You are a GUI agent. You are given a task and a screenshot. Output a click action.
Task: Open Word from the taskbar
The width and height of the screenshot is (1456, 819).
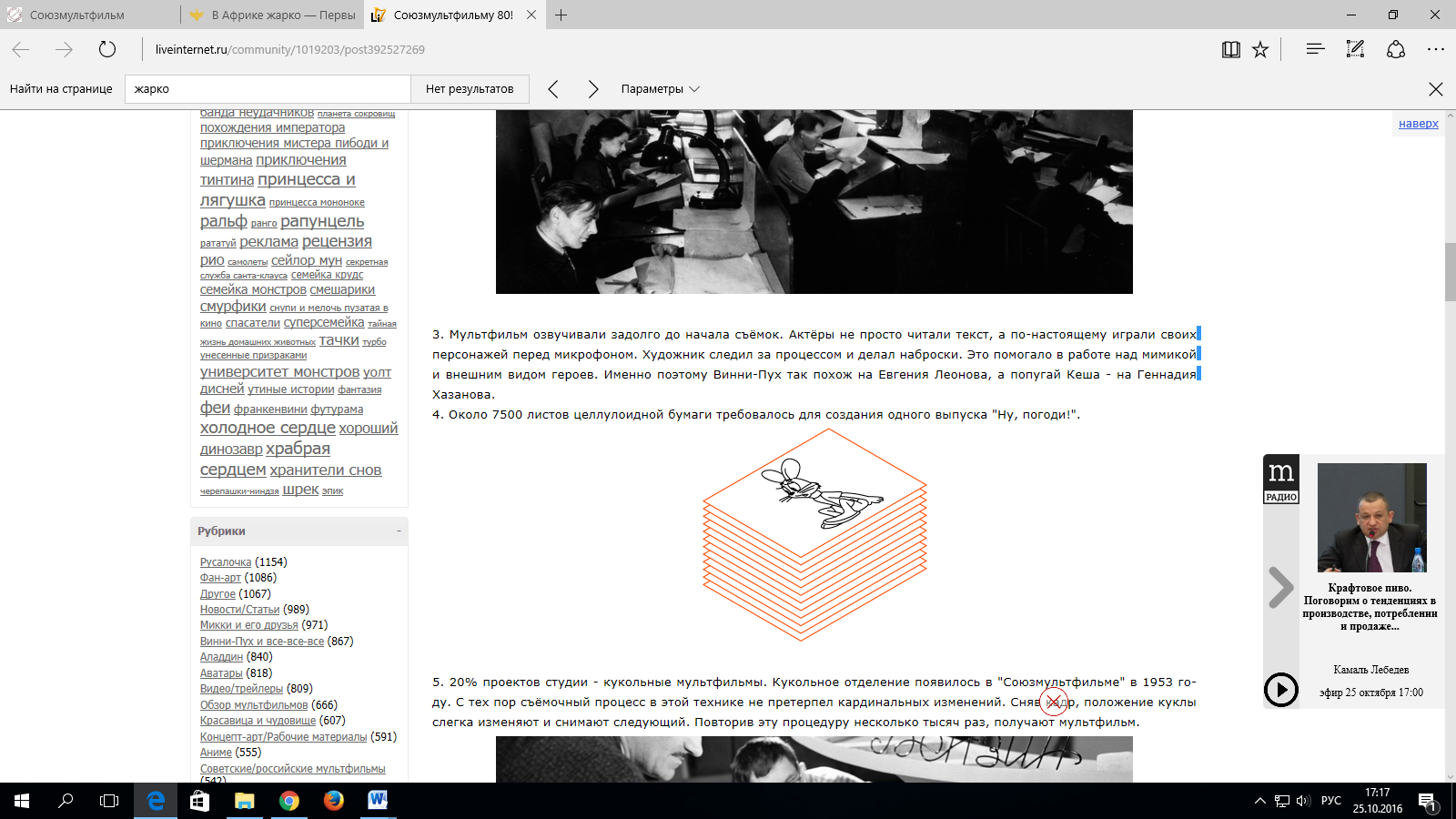[x=378, y=801]
